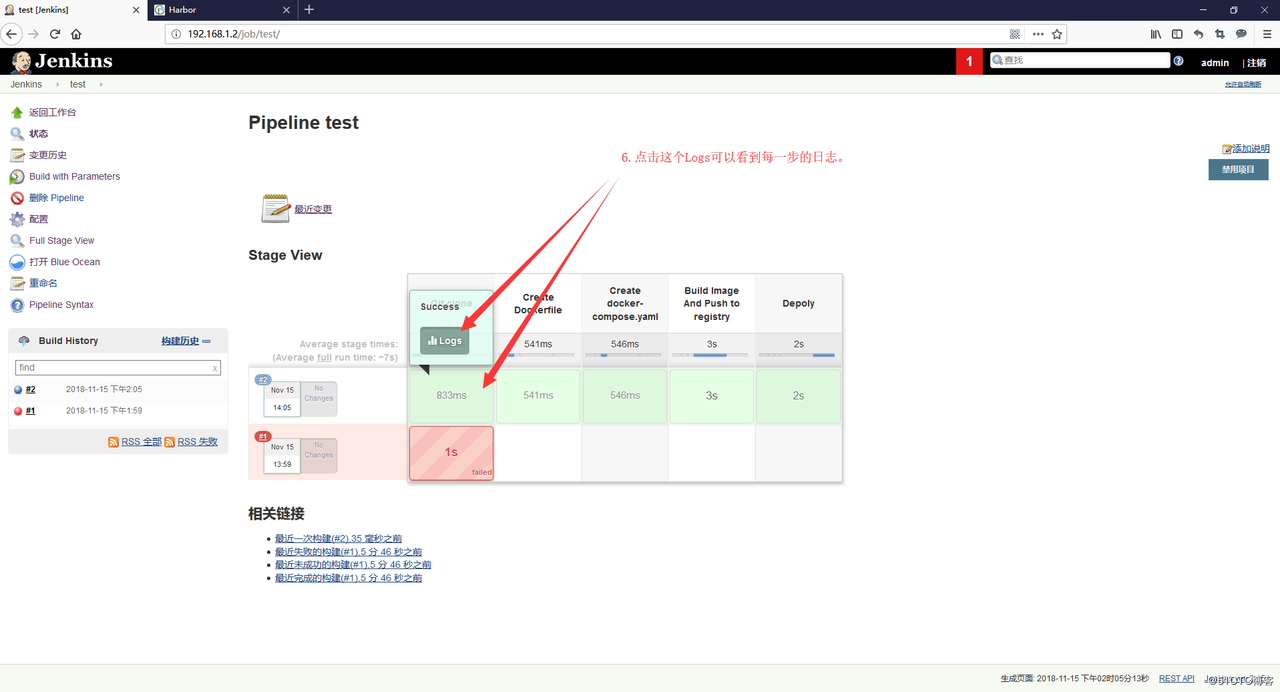Click the browser reload icon
Screen dimensions: 1280x692
pos(55,34)
